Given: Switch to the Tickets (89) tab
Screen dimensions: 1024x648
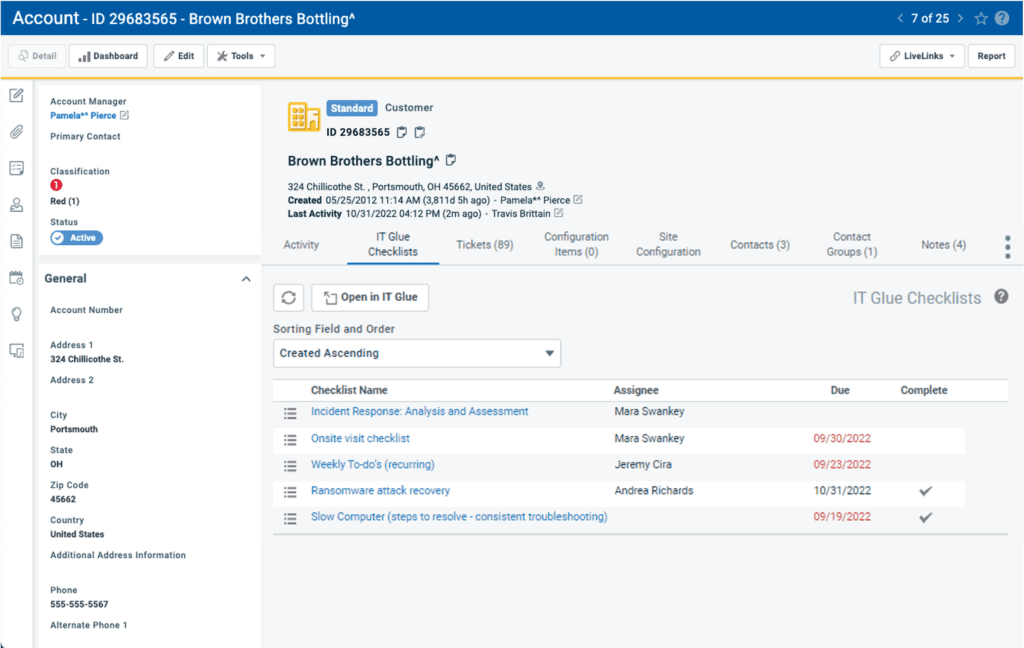Looking at the screenshot, I should click(484, 245).
